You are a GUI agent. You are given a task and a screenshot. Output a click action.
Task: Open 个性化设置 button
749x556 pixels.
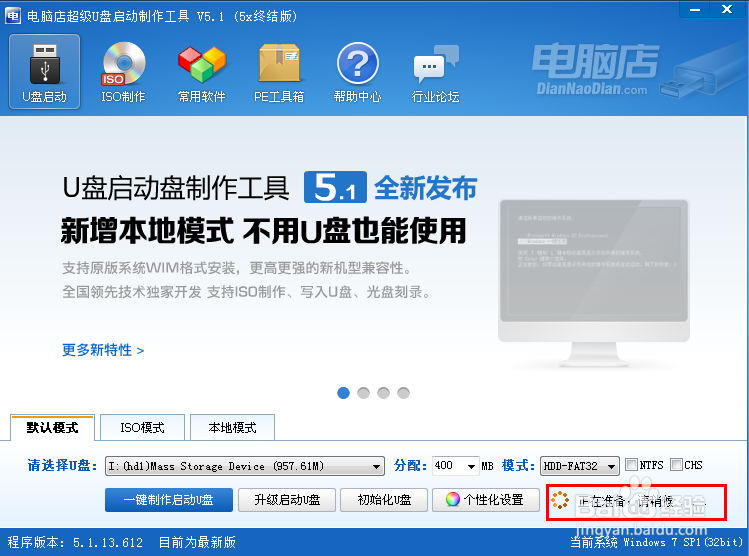tap(486, 500)
